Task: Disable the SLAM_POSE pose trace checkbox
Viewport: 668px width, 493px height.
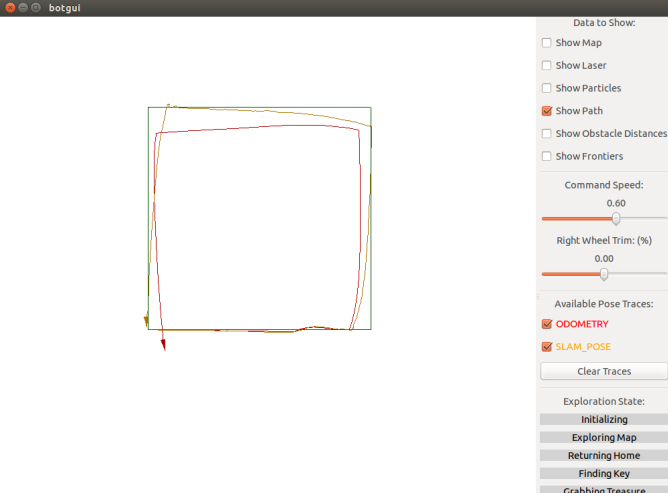Action: (547, 347)
